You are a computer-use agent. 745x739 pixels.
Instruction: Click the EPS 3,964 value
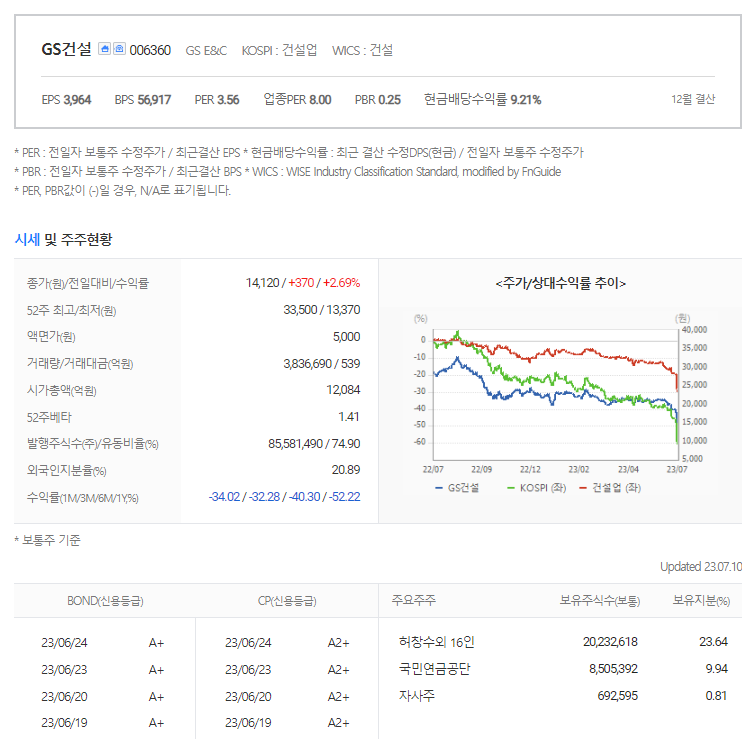click(x=67, y=100)
